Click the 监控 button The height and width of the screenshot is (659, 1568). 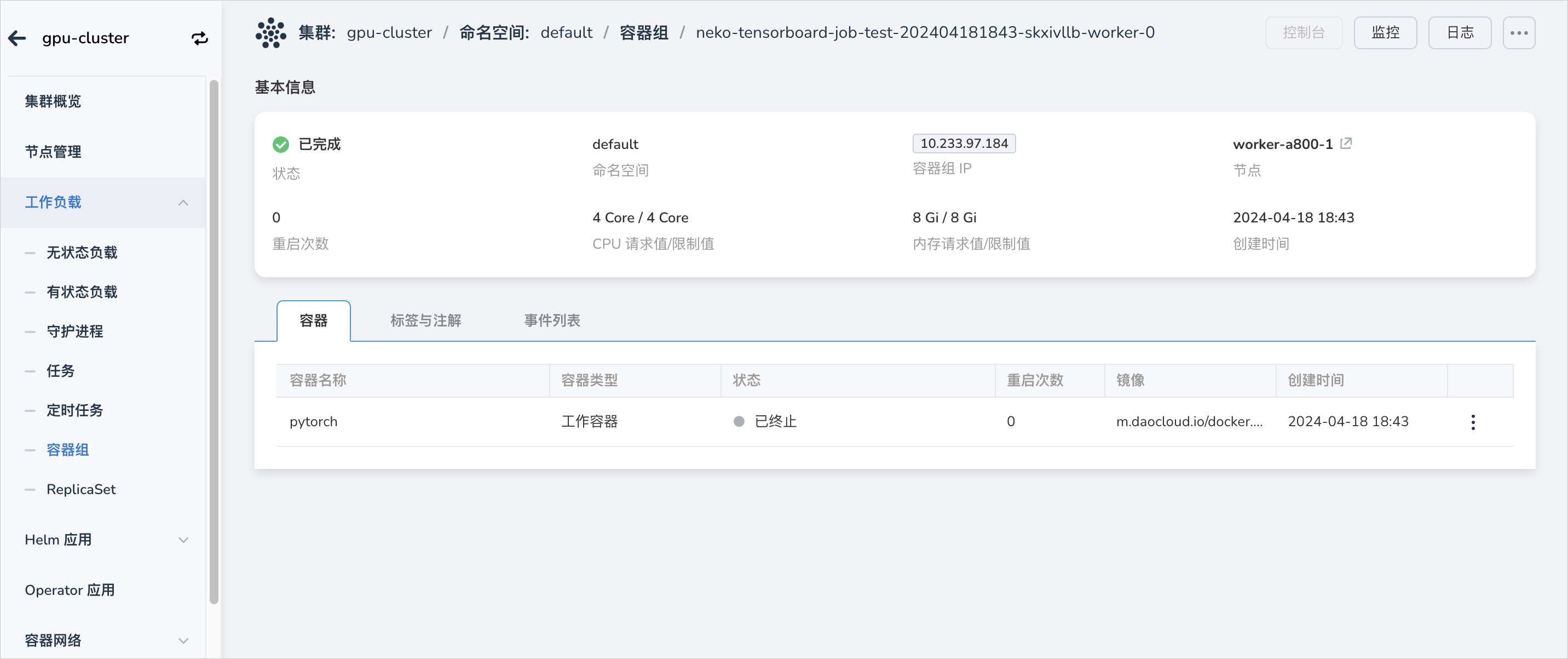[x=1385, y=33]
